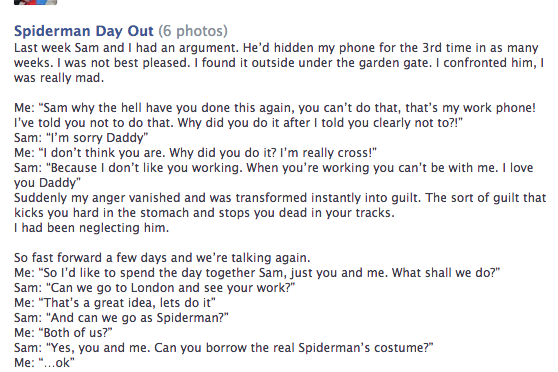
Task: Click the line "I had been neglecting him."
Action: [x=91, y=228]
